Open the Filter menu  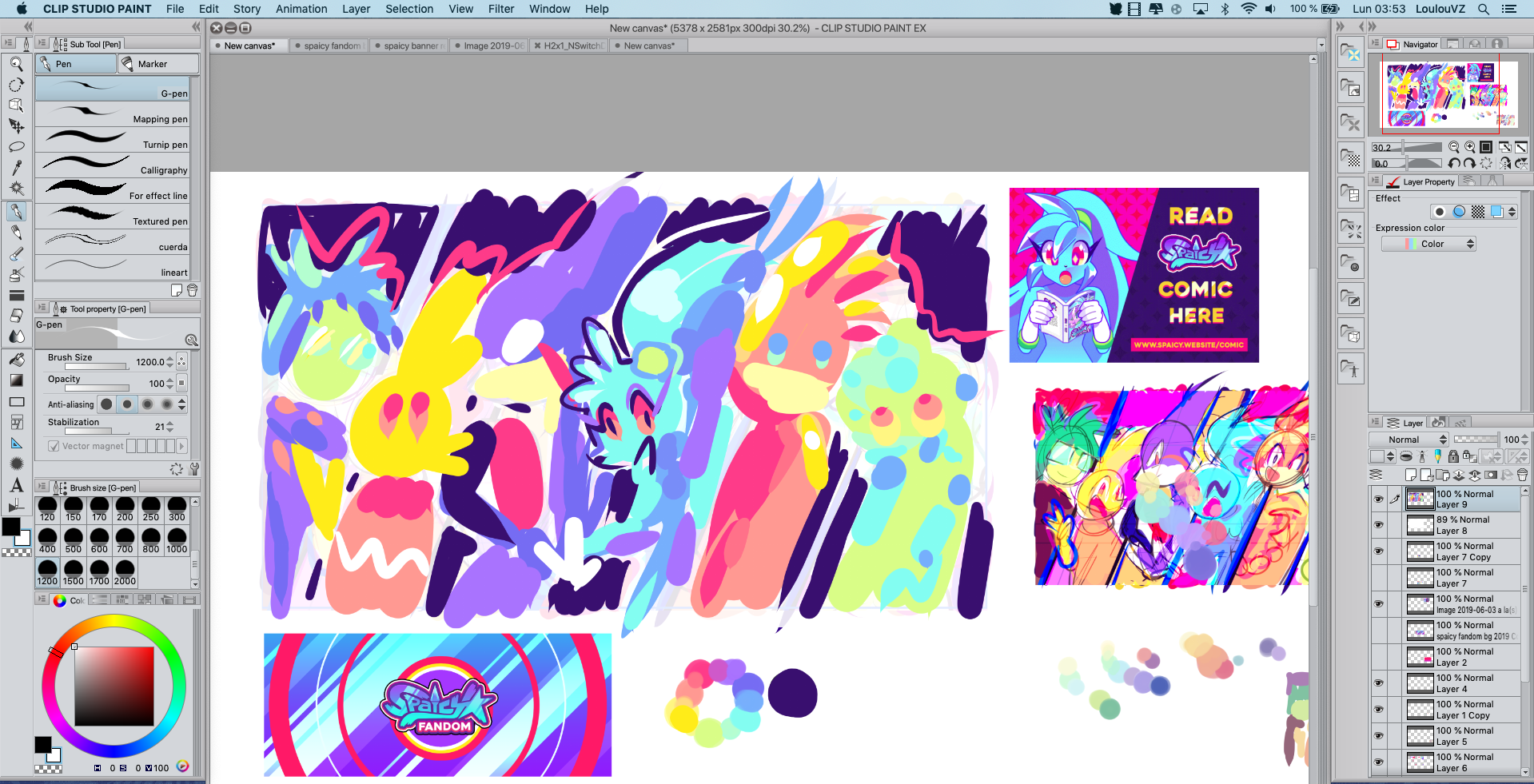click(500, 9)
